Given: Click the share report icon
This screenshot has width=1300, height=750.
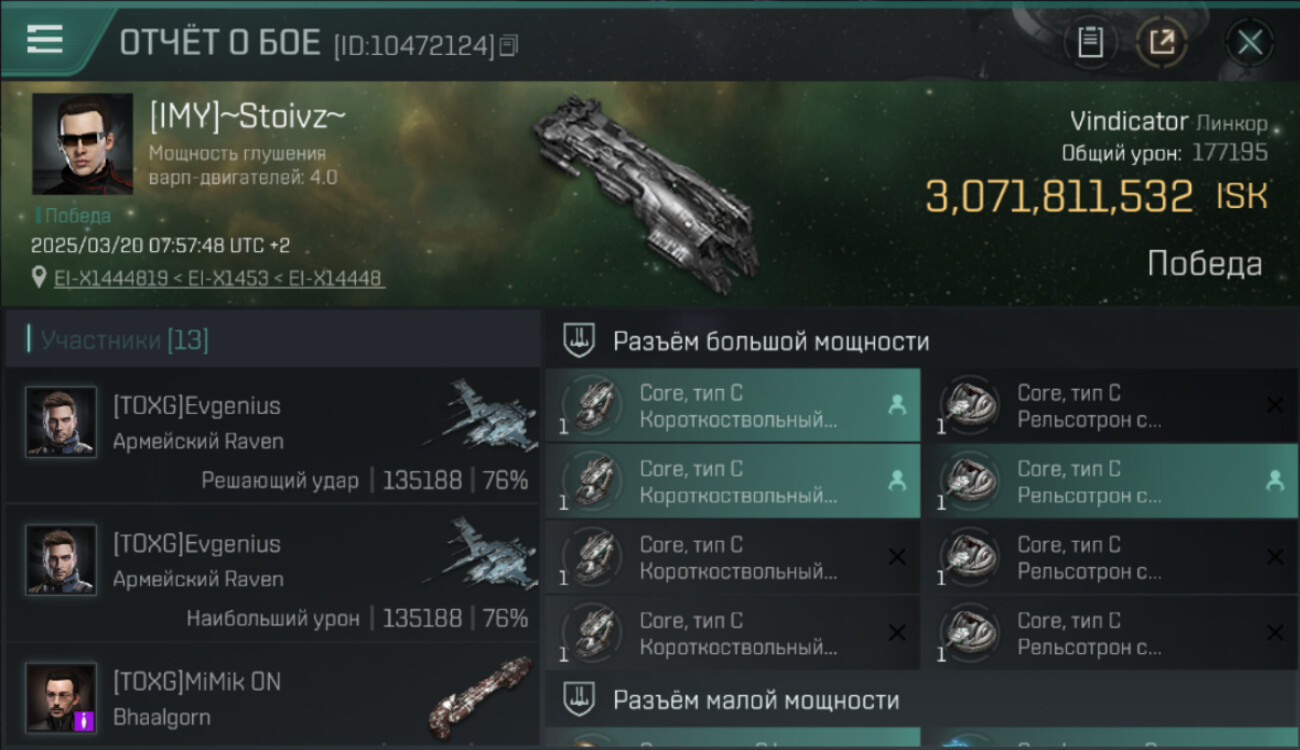Looking at the screenshot, I should click(1161, 42).
